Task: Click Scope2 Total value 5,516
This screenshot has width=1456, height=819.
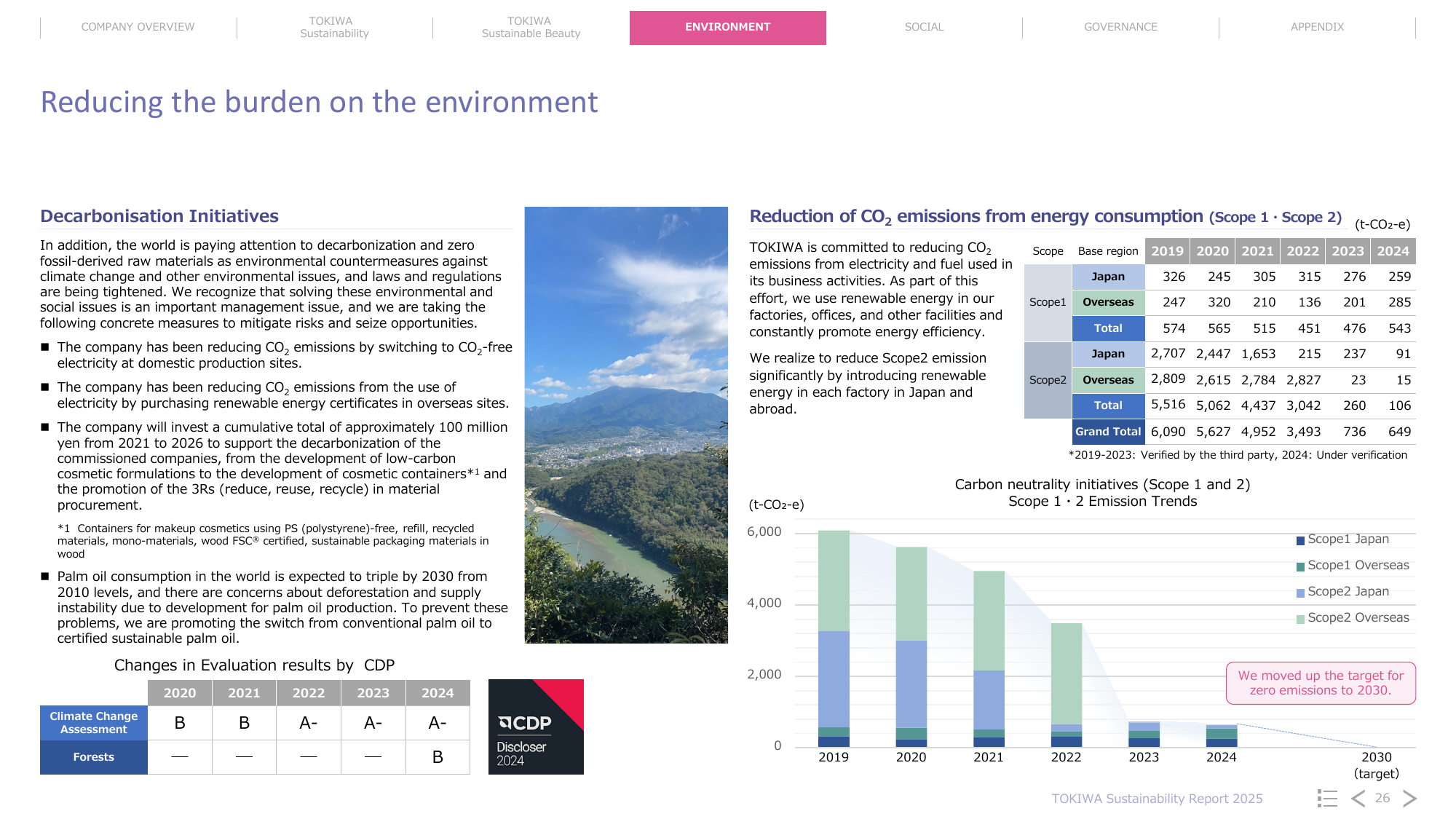Action: click(x=1168, y=405)
